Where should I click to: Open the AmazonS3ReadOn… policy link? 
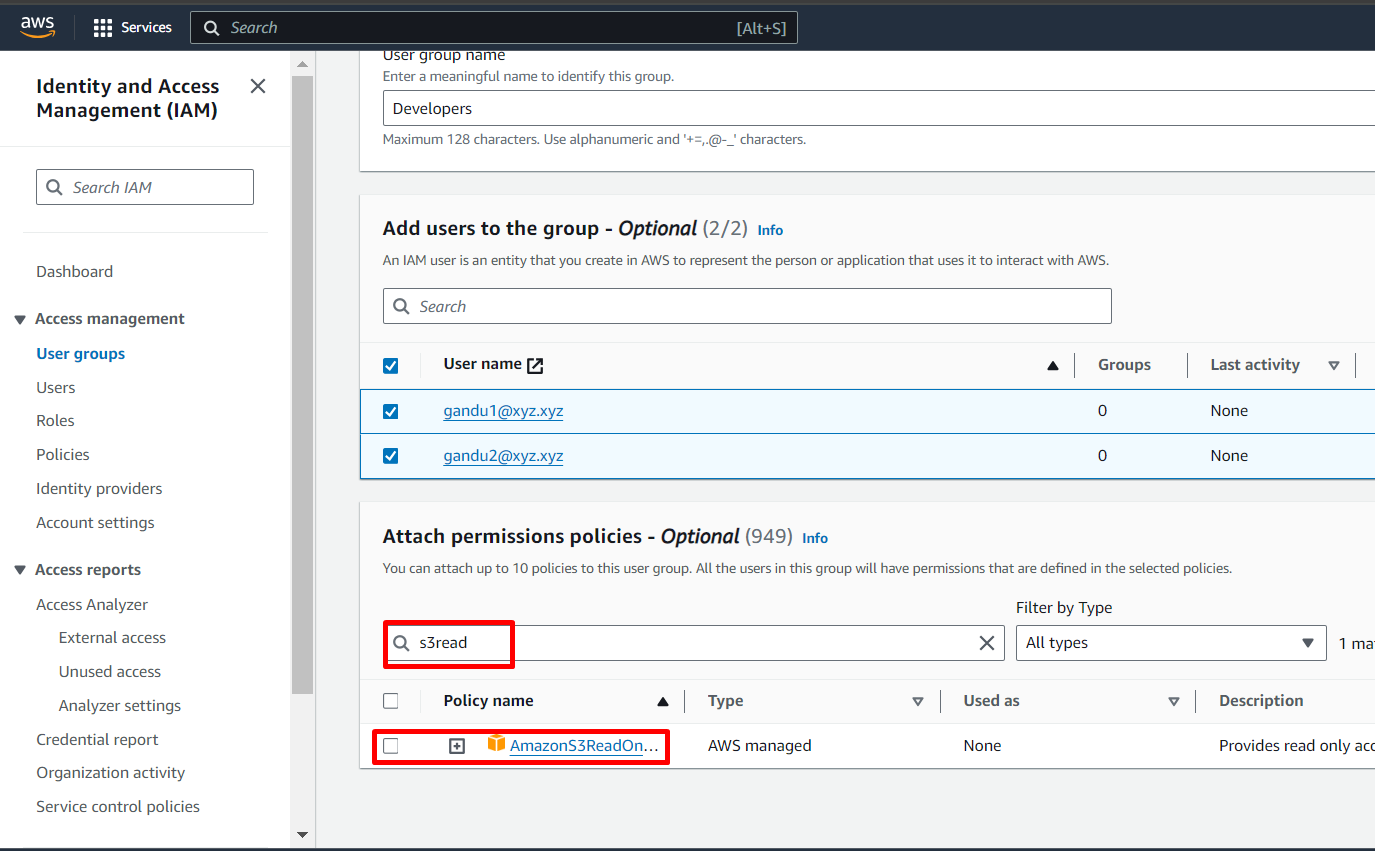pos(585,746)
